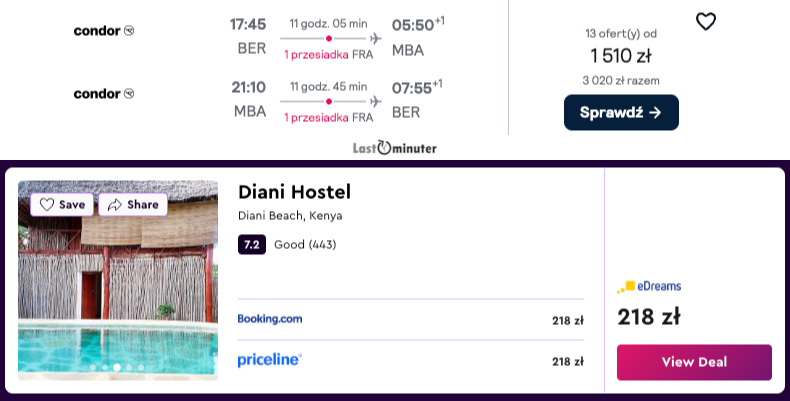Click the hostel pool photo thumbnail
790x401 pixels.
118,280
